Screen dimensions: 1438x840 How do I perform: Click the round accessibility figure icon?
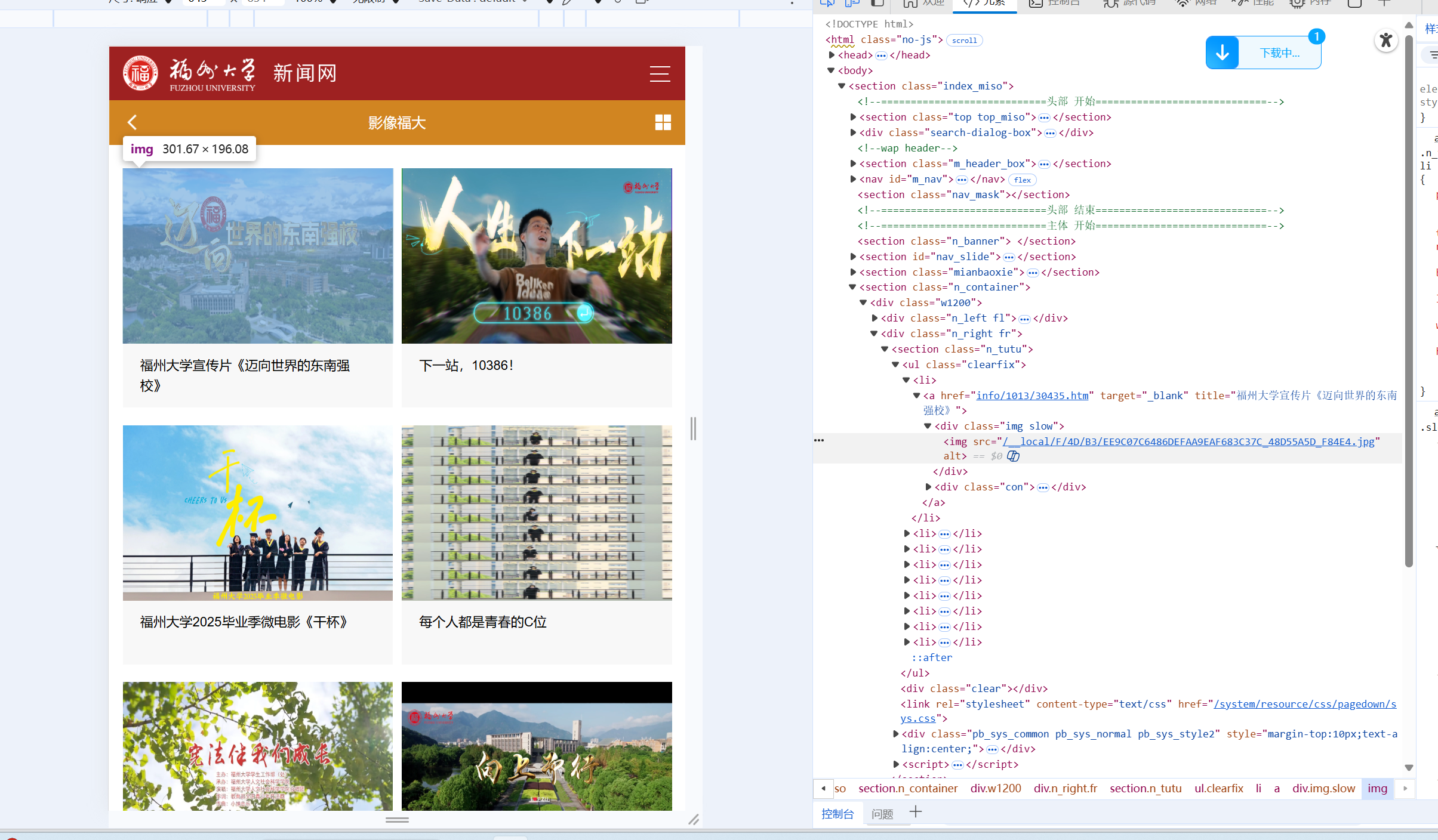[x=1385, y=41]
